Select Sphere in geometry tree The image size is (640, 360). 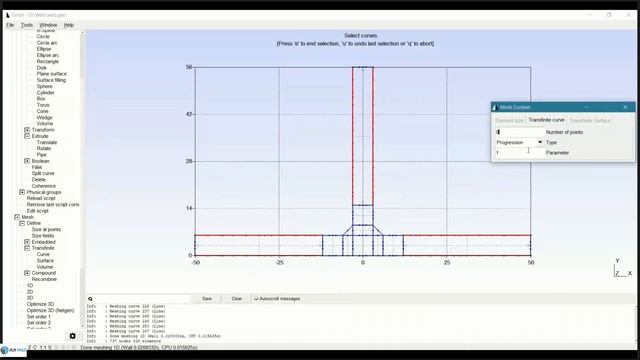[44, 87]
